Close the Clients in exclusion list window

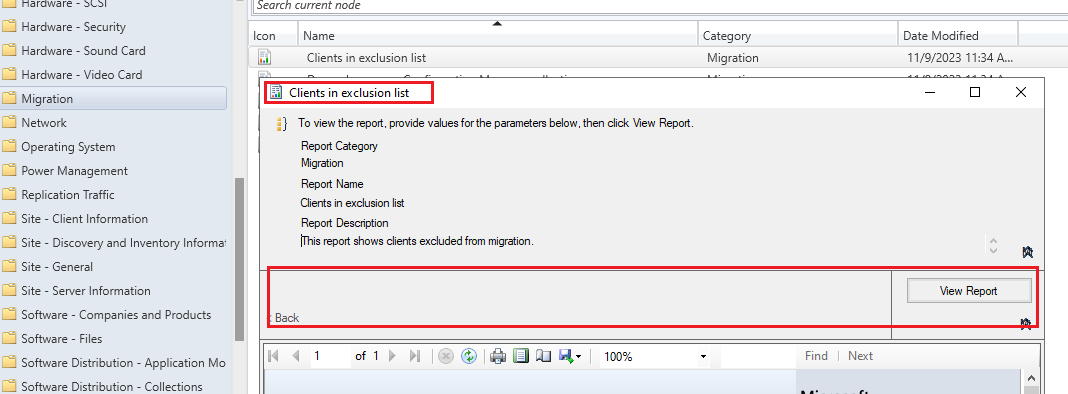[1020, 92]
